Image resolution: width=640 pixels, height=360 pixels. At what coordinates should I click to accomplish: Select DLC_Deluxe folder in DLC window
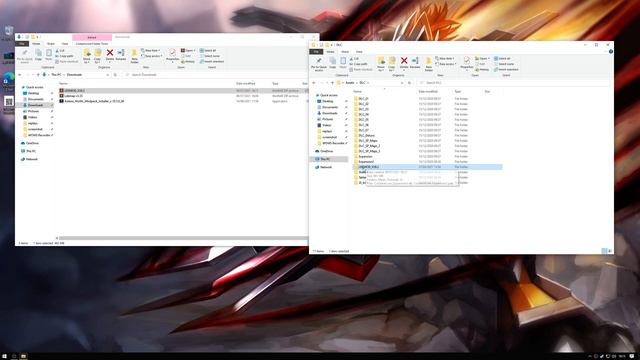367,136
